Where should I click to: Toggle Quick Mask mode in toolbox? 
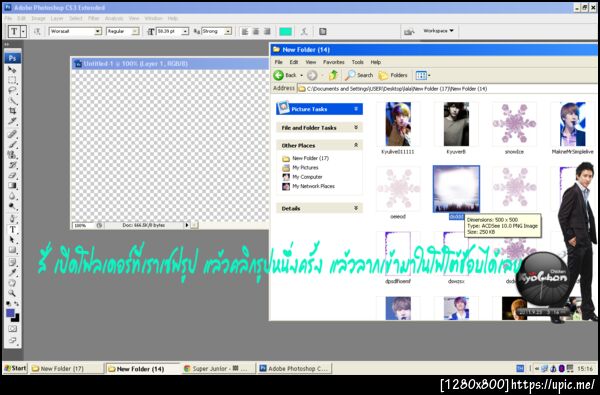tap(12, 329)
